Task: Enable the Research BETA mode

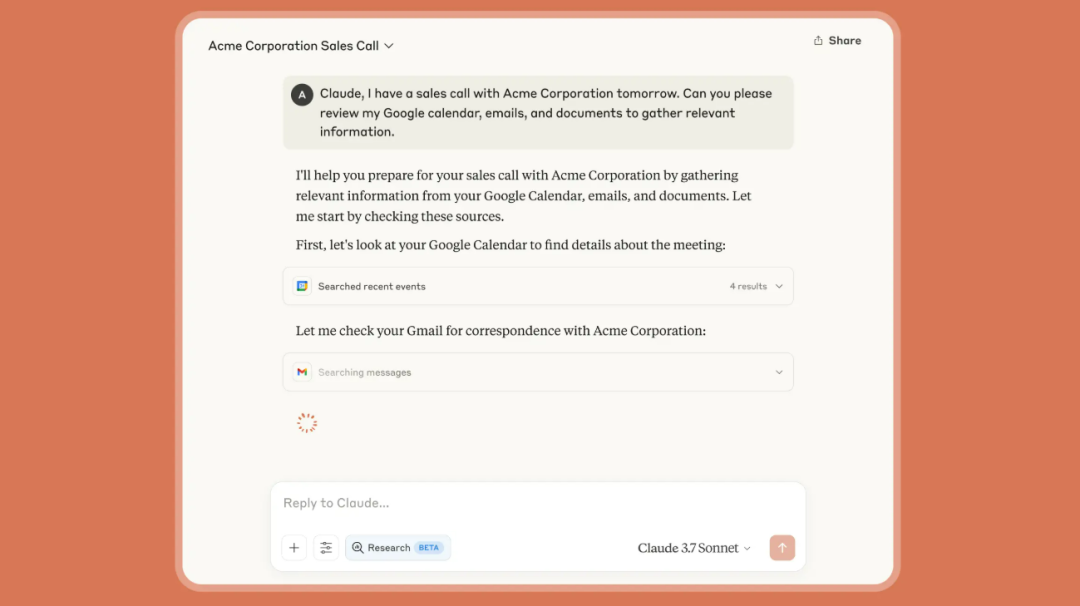Action: [x=397, y=548]
